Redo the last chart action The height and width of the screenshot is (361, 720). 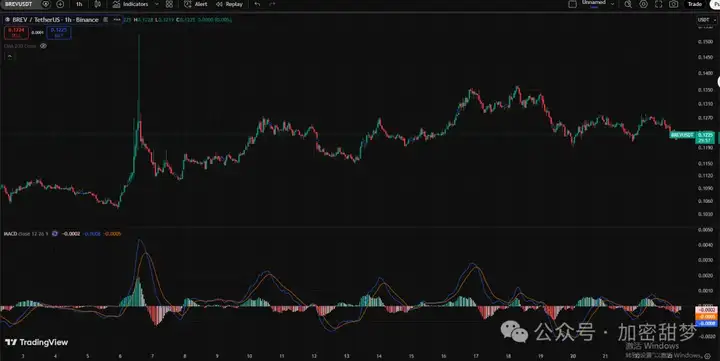pos(272,4)
